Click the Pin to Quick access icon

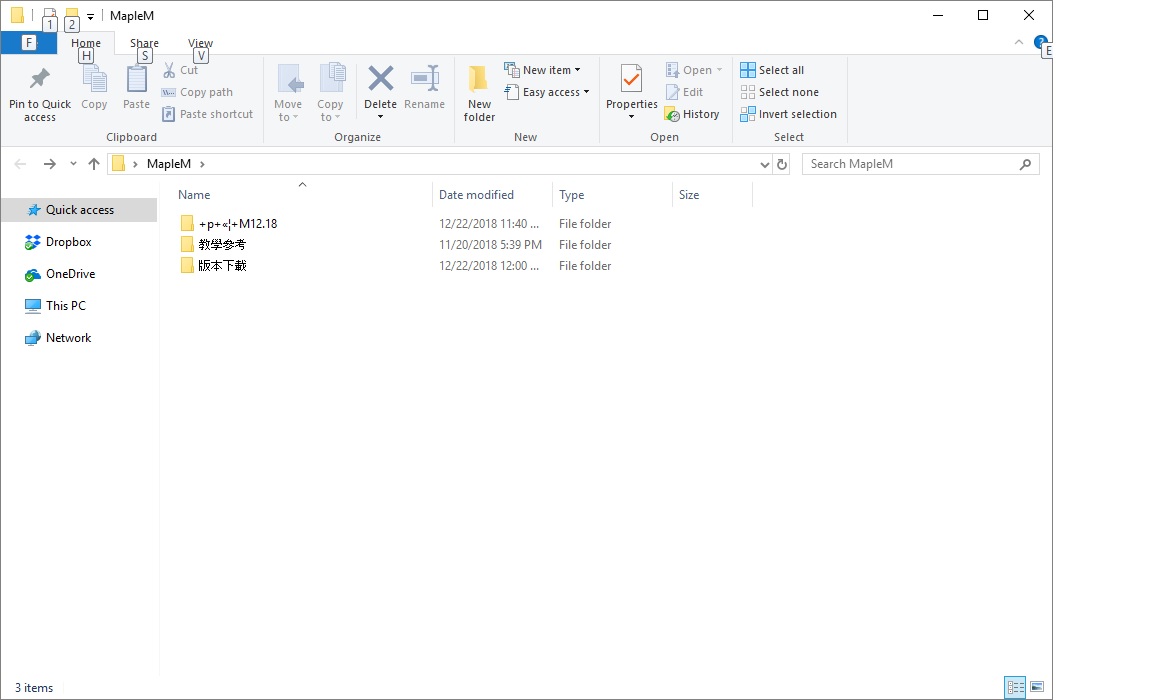pyautogui.click(x=40, y=79)
